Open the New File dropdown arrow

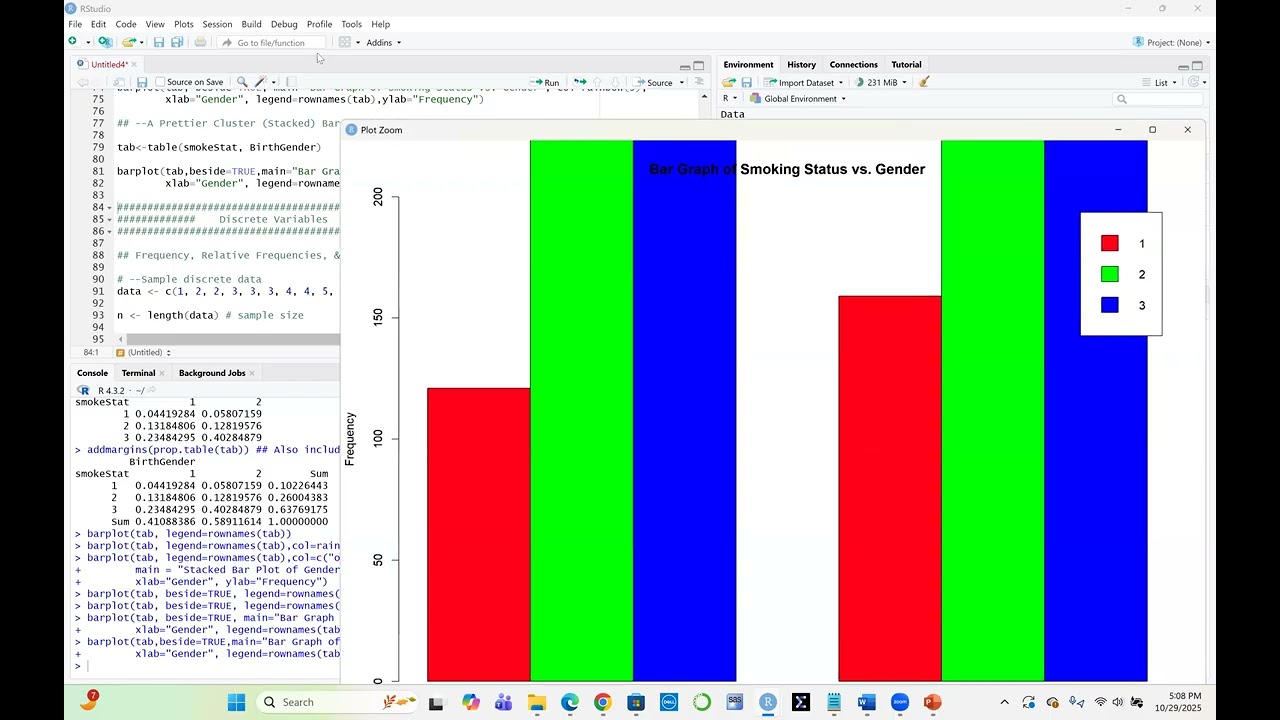[x=87, y=42]
